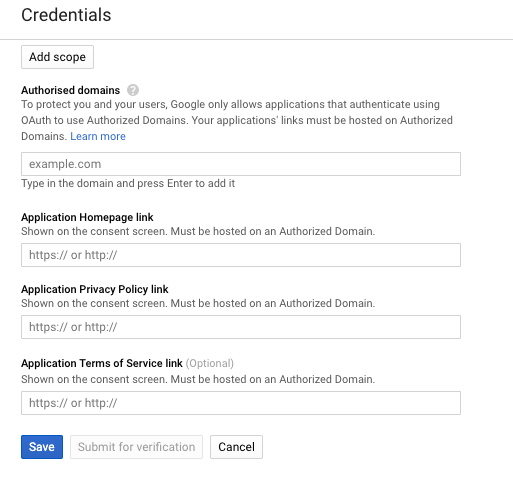The height and width of the screenshot is (478, 513).
Task: Click the Add scope button
Action: click(x=57, y=57)
